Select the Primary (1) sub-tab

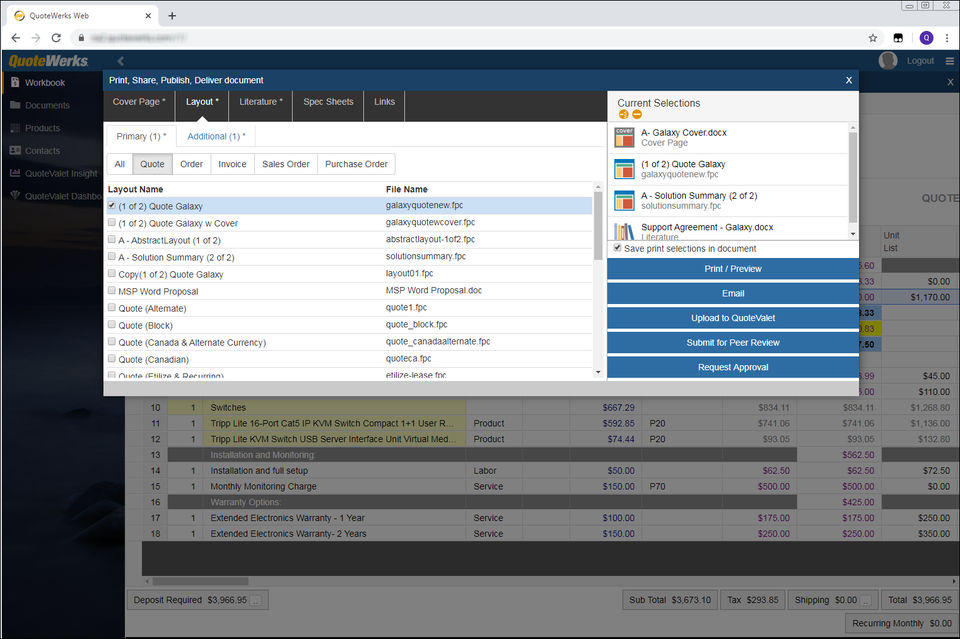point(141,136)
